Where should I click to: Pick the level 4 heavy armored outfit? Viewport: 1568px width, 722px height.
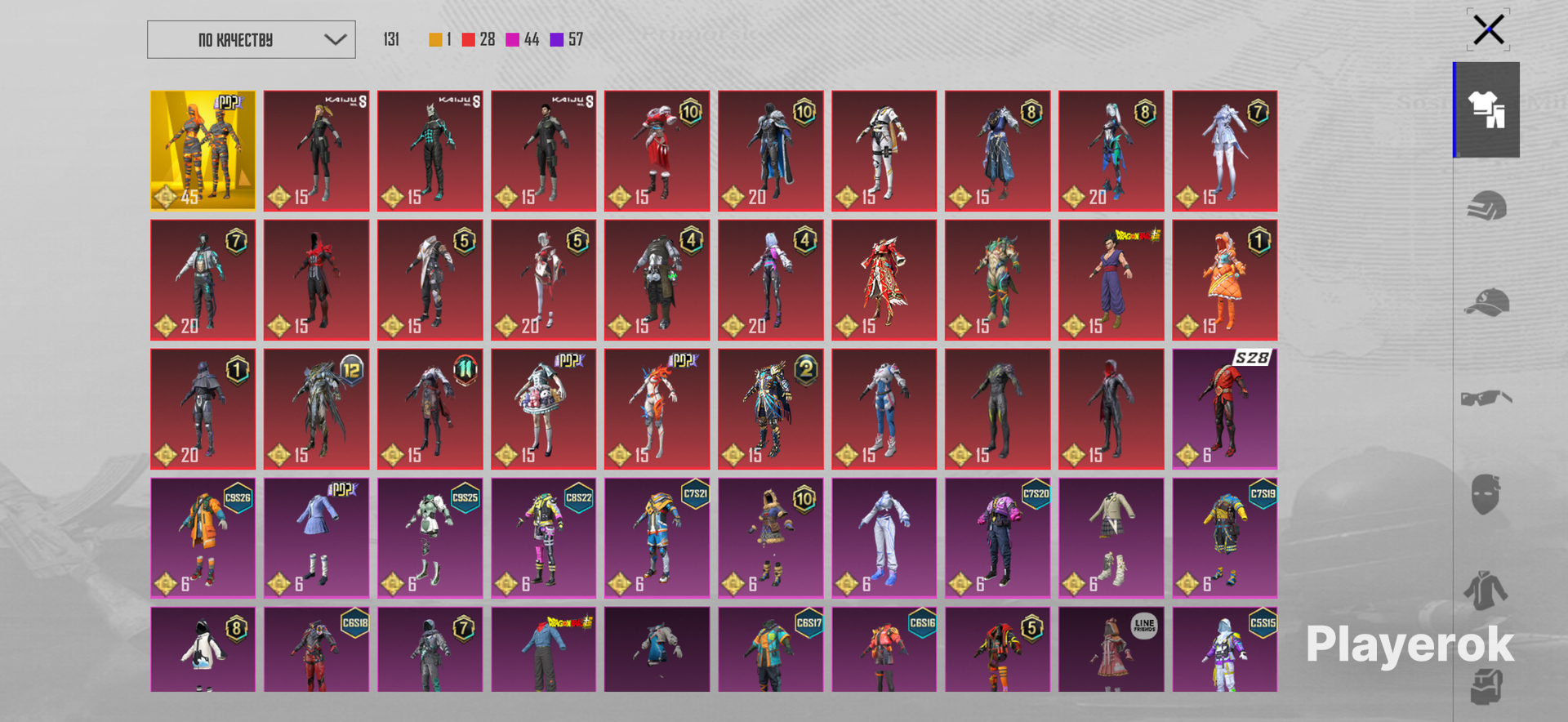[657, 280]
